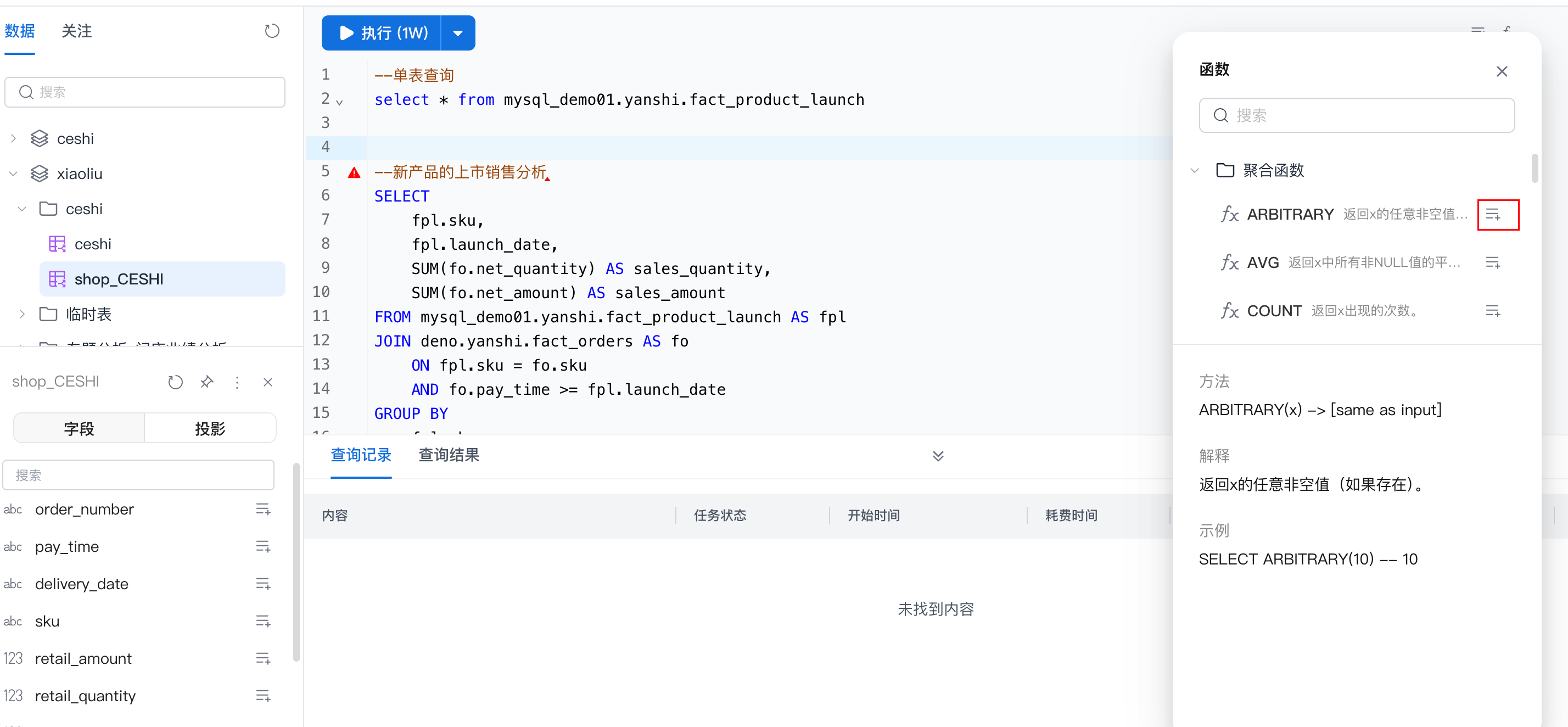Close the 函数 panel
Viewport: 1568px width, 727px height.
[1502, 71]
